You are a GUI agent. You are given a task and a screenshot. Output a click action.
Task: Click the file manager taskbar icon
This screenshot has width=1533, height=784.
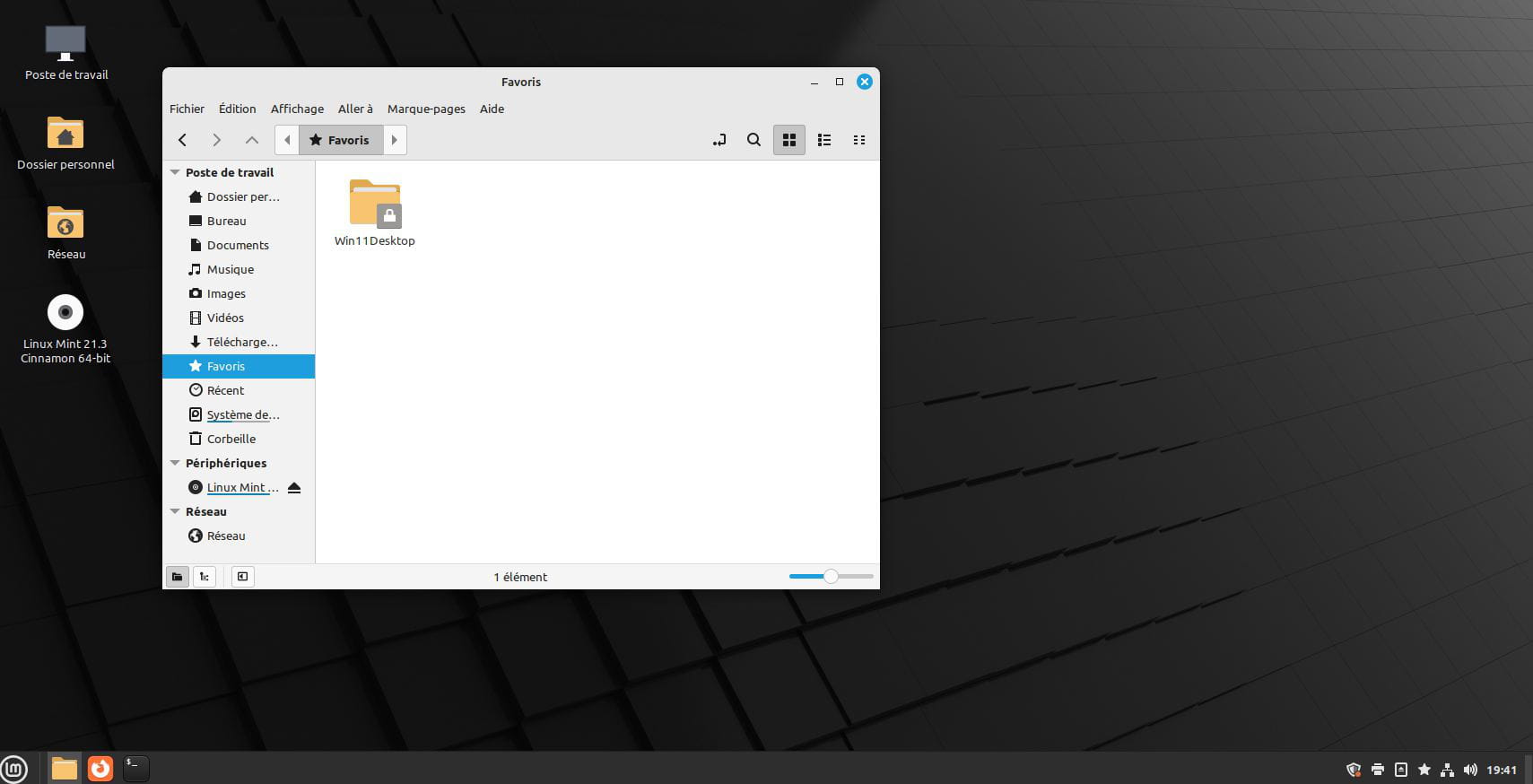pos(65,768)
